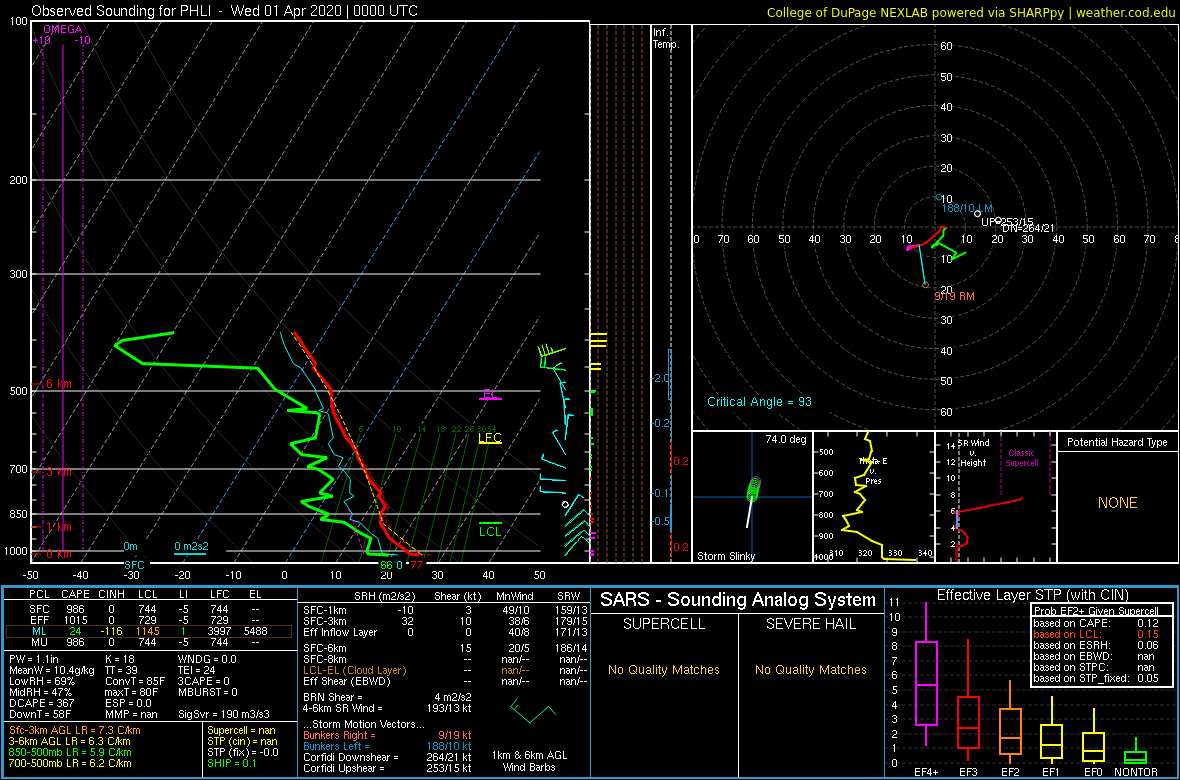The width and height of the screenshot is (1180, 780).
Task: Click the BRN Shear = 4 m2/s2 line
Action: [x=387, y=697]
